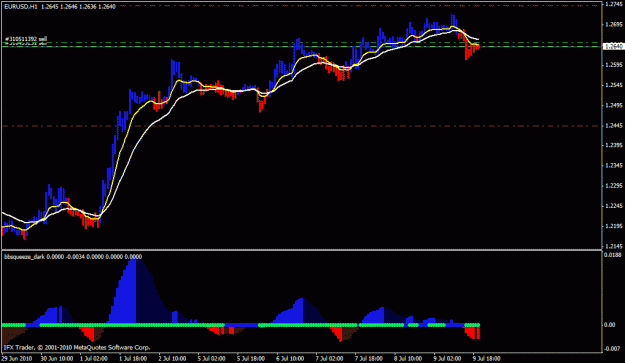Screen dimensions: 625x363
Task: Click the 7 Jul 02:00 time label
Action: 329,359
